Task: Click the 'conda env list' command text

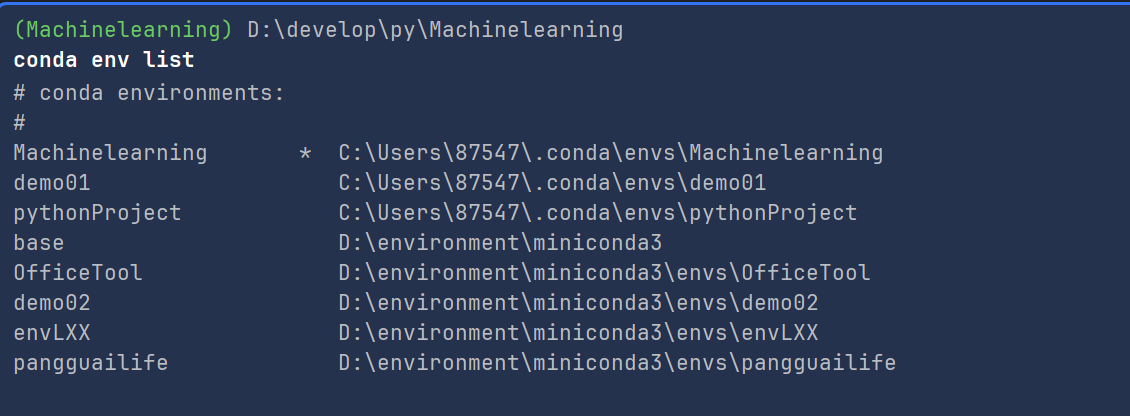Action: (104, 60)
